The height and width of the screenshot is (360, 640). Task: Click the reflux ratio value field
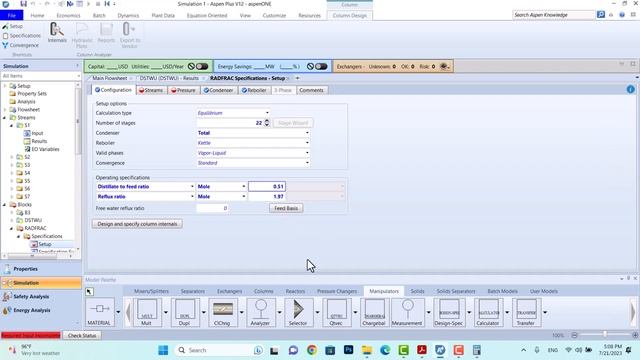[x=267, y=196]
